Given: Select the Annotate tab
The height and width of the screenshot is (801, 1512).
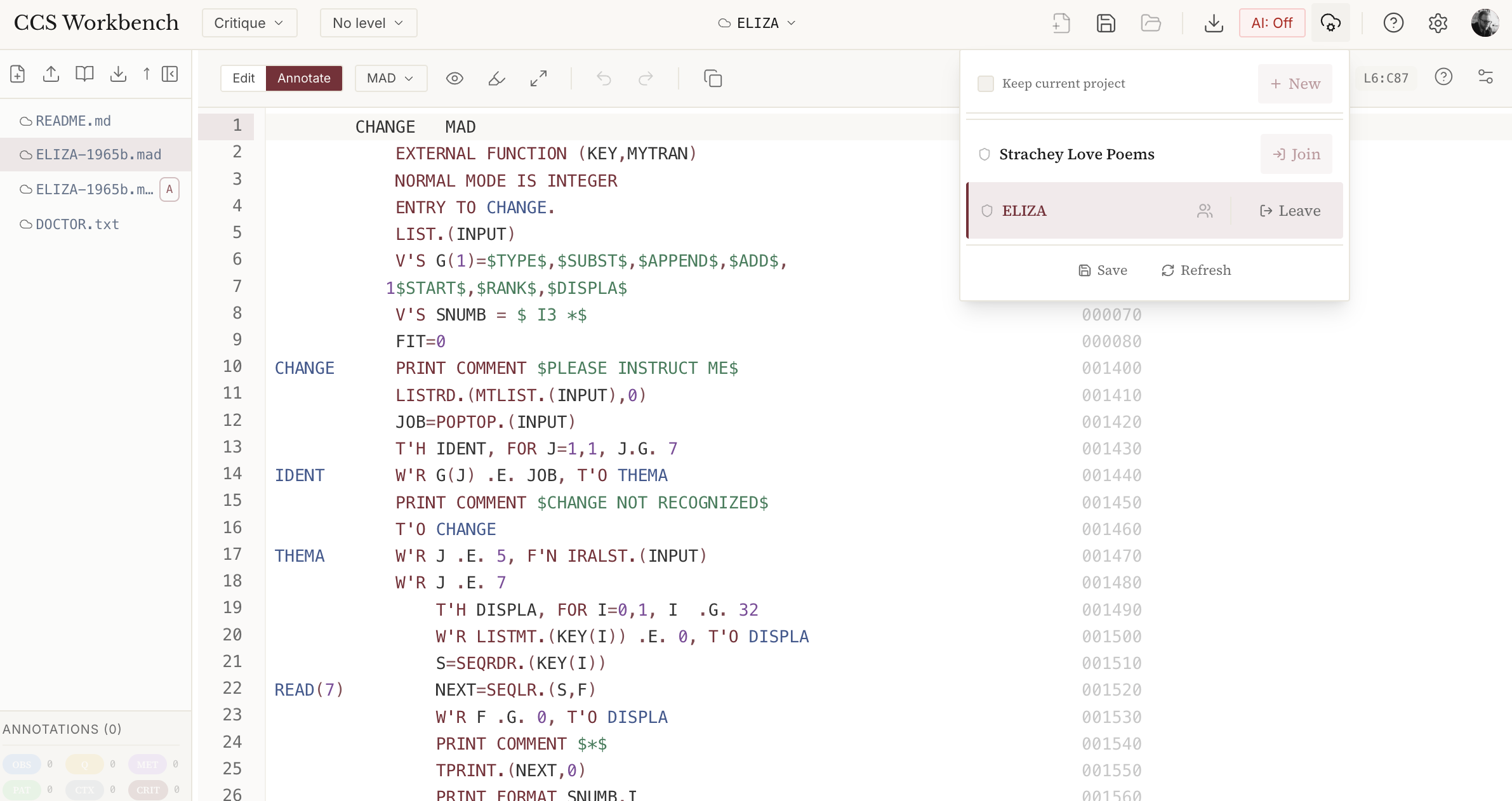Looking at the screenshot, I should (304, 78).
